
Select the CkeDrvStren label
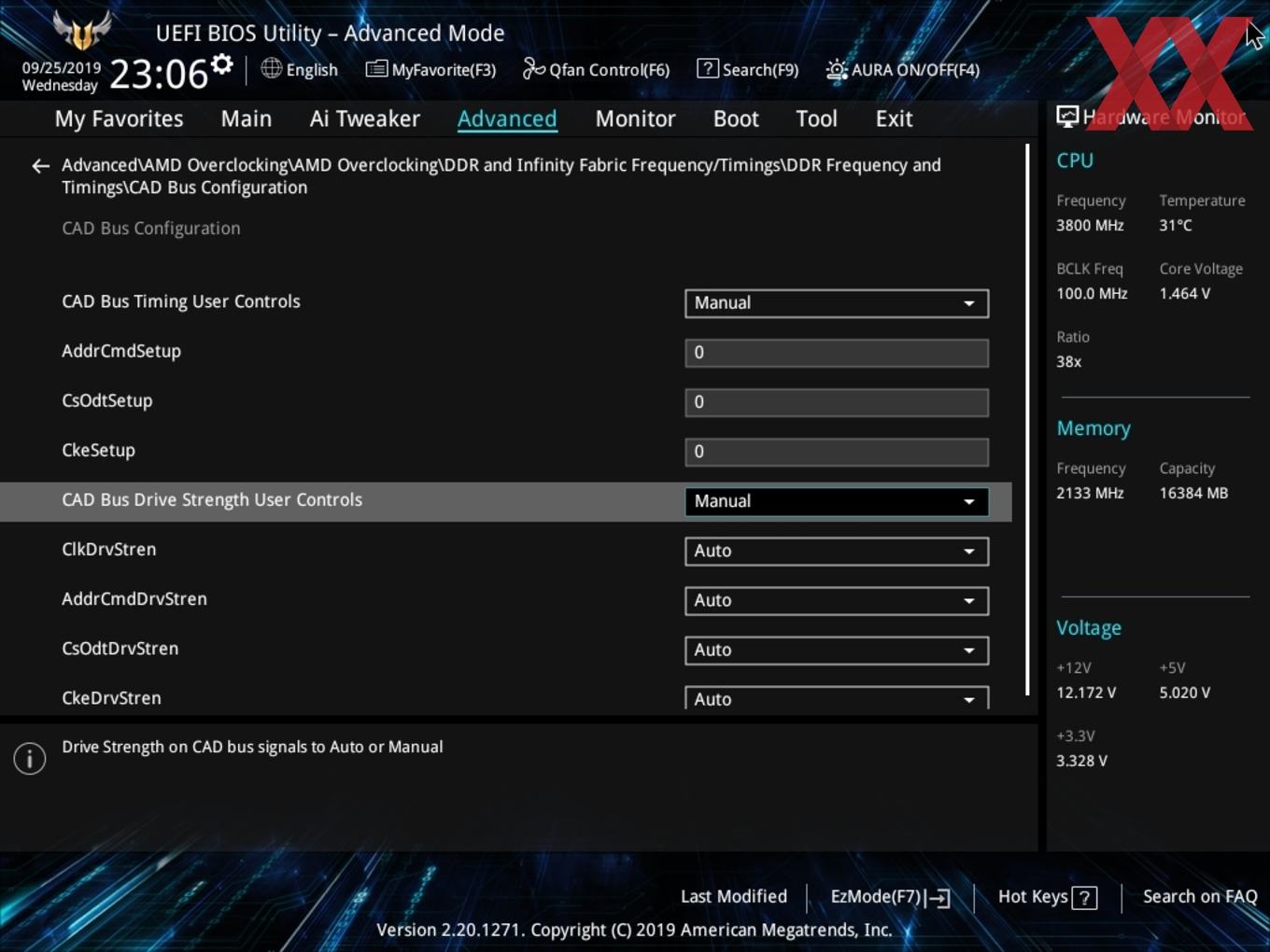[x=111, y=698]
